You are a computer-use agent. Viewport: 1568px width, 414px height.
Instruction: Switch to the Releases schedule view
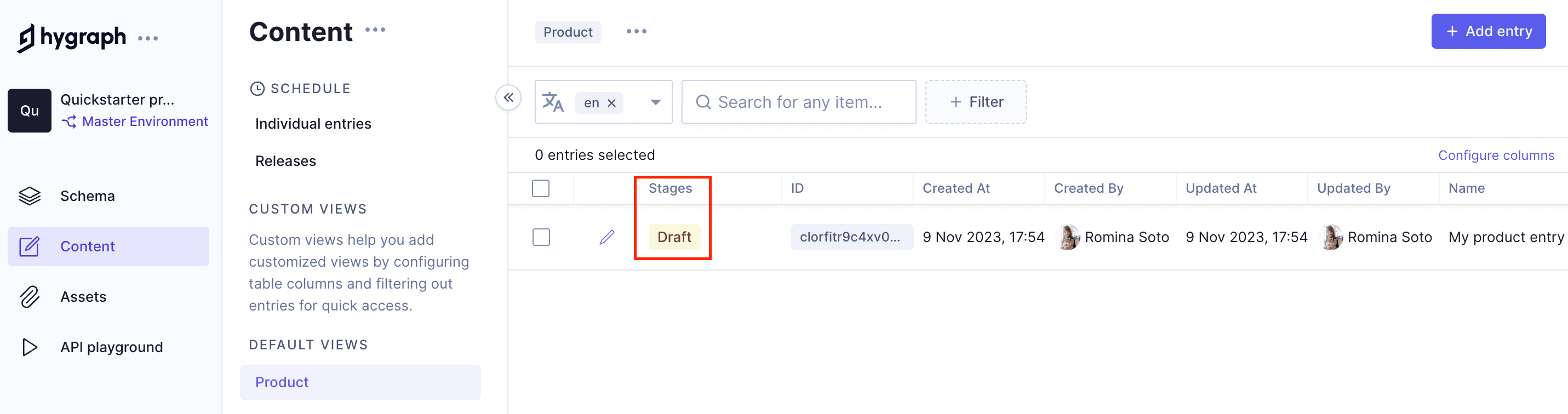(x=285, y=161)
